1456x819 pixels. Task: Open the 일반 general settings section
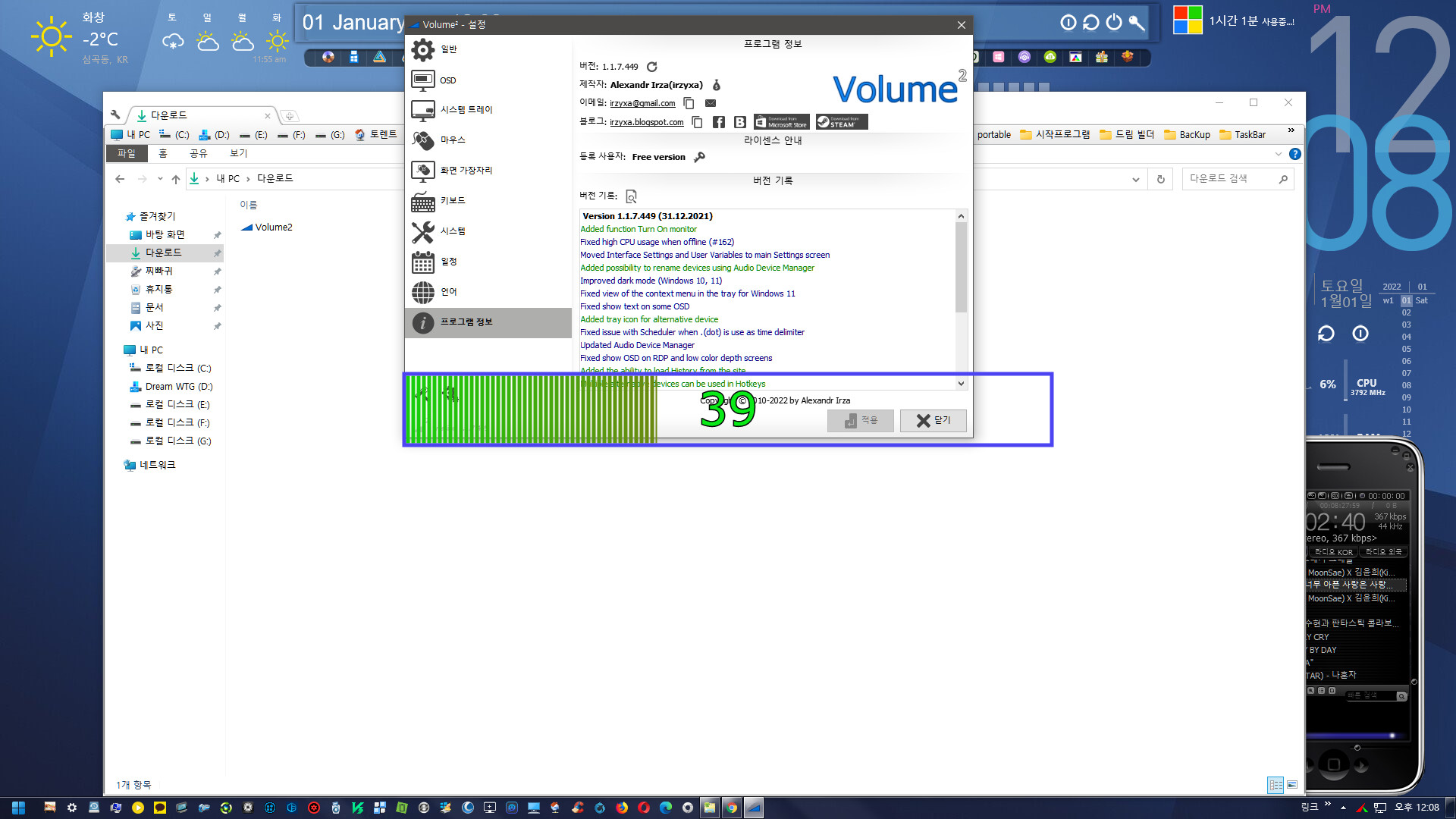point(488,49)
